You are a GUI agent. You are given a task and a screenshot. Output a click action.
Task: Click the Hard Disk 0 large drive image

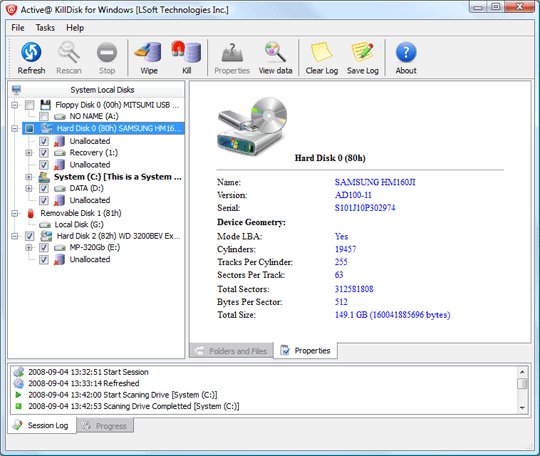coord(252,126)
